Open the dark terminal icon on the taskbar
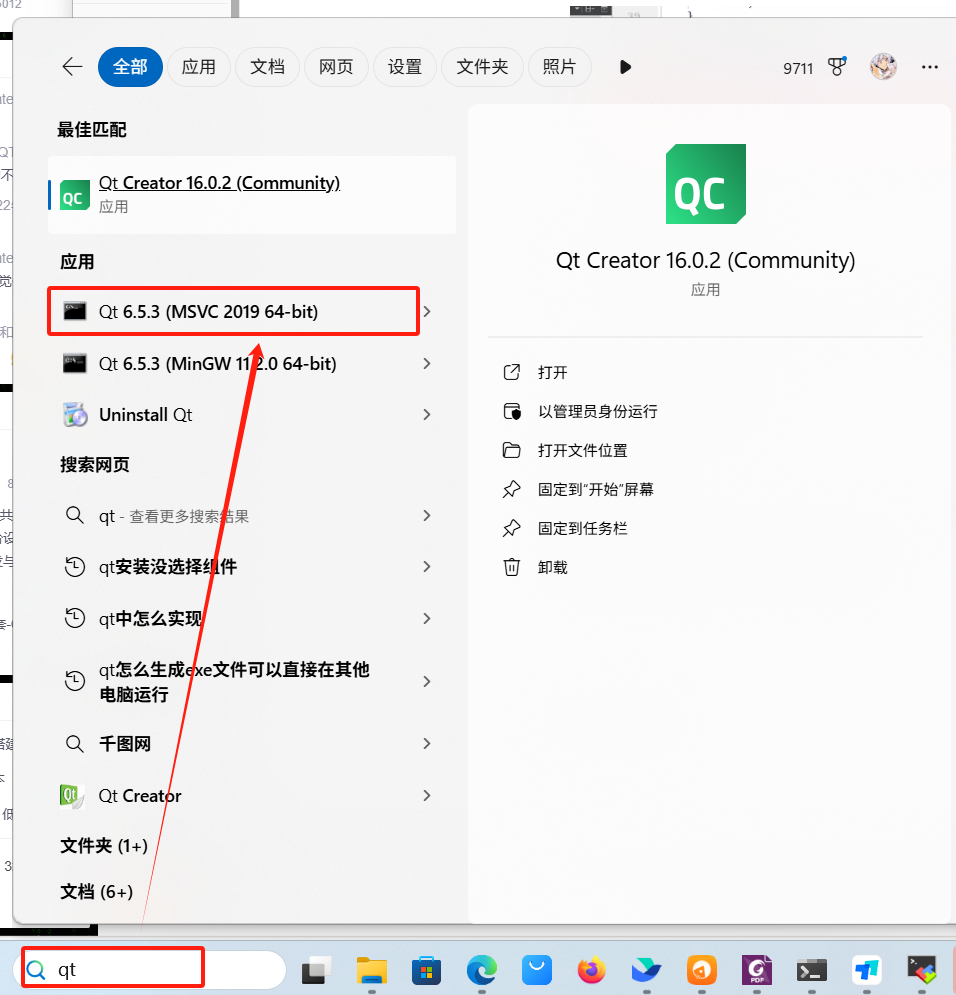Viewport: 956px width, 995px height. click(812, 970)
